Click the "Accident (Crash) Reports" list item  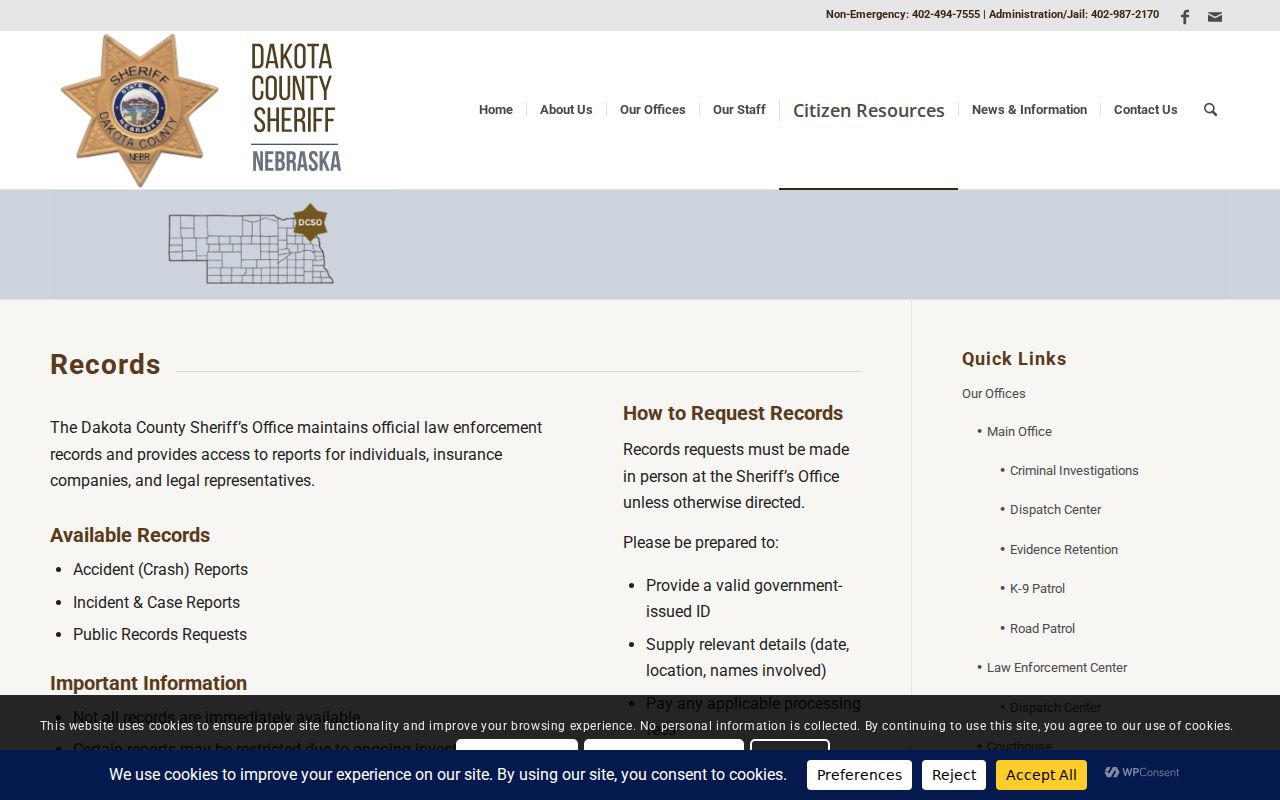point(160,570)
